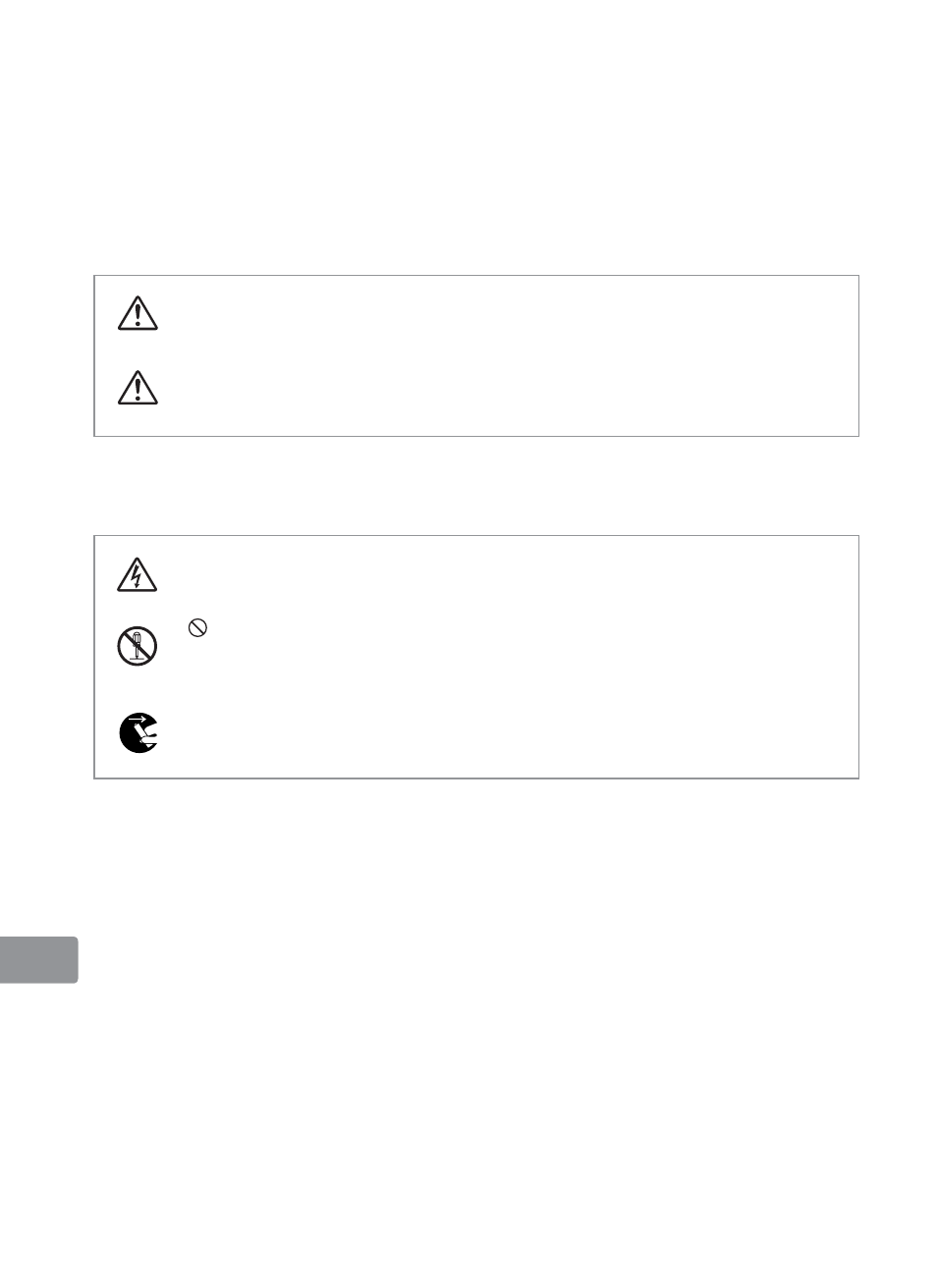Select the small slashed circle beside screwdriver icon
Screen dimensions: 937x1288
tap(196, 629)
